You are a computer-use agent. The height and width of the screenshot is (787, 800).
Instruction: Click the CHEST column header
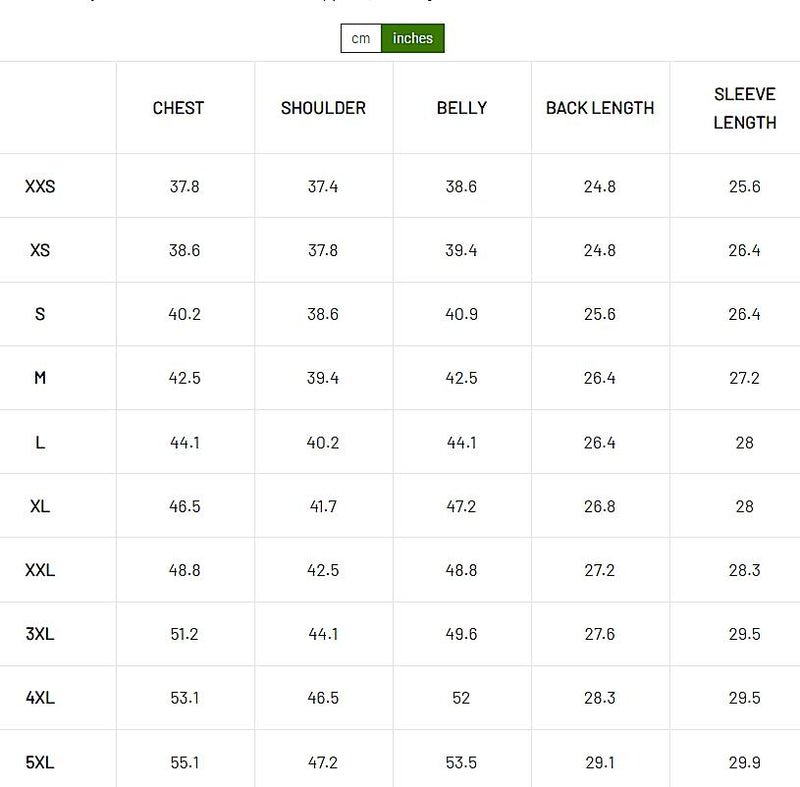pyautogui.click(x=178, y=108)
